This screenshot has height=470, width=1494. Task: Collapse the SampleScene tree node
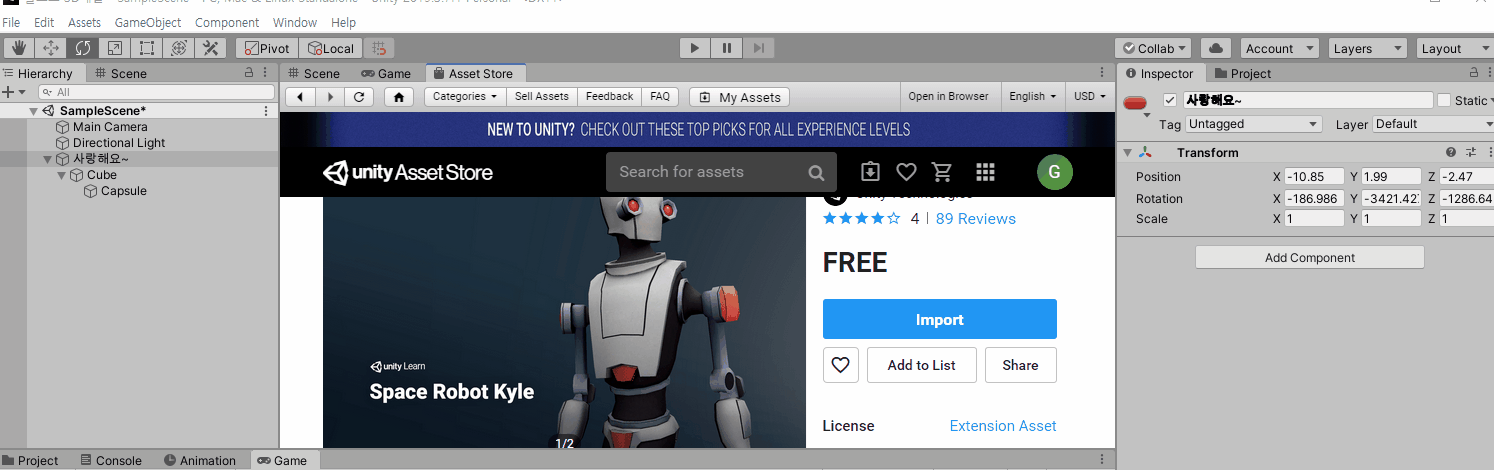pos(33,111)
